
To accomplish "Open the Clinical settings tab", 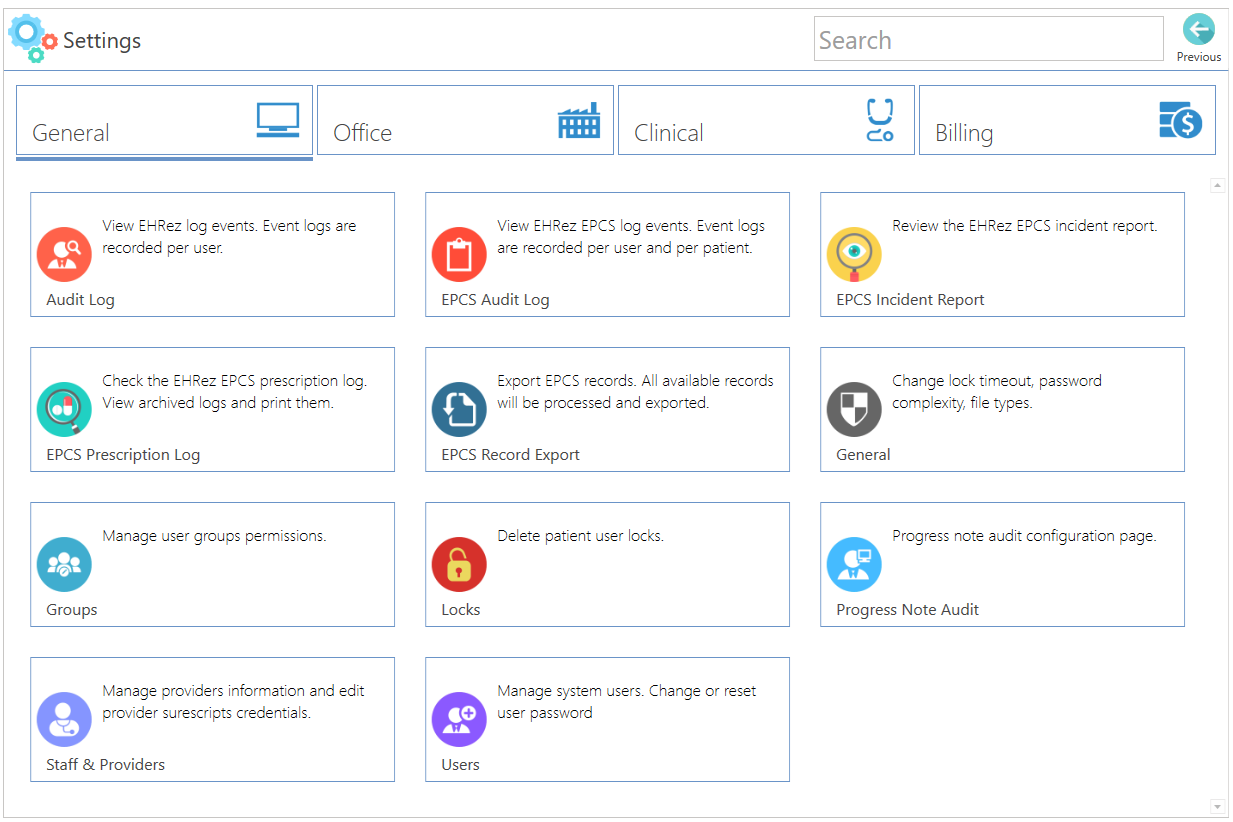I will pos(766,120).
